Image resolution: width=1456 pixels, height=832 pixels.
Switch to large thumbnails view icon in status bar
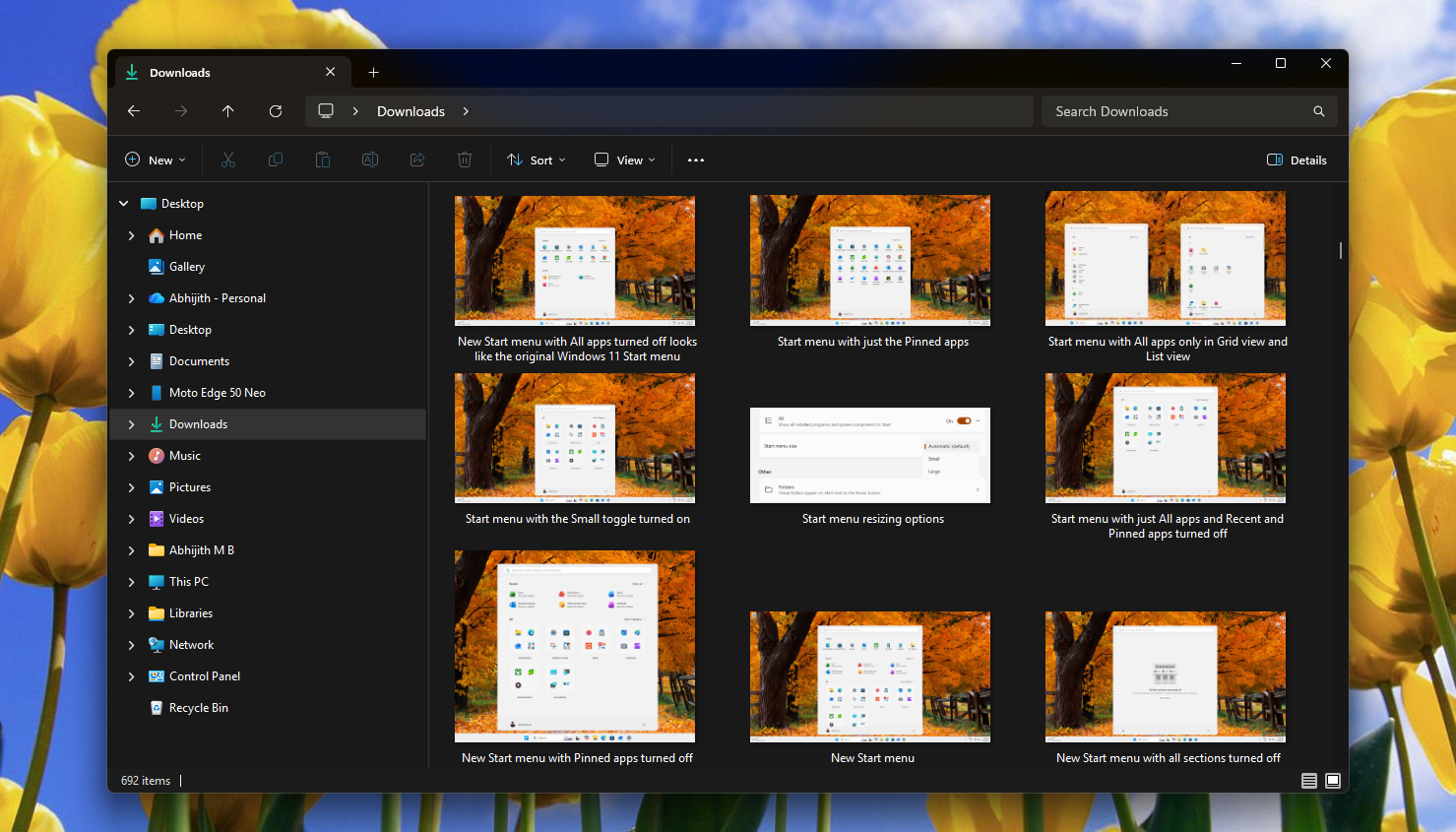pyautogui.click(x=1333, y=781)
